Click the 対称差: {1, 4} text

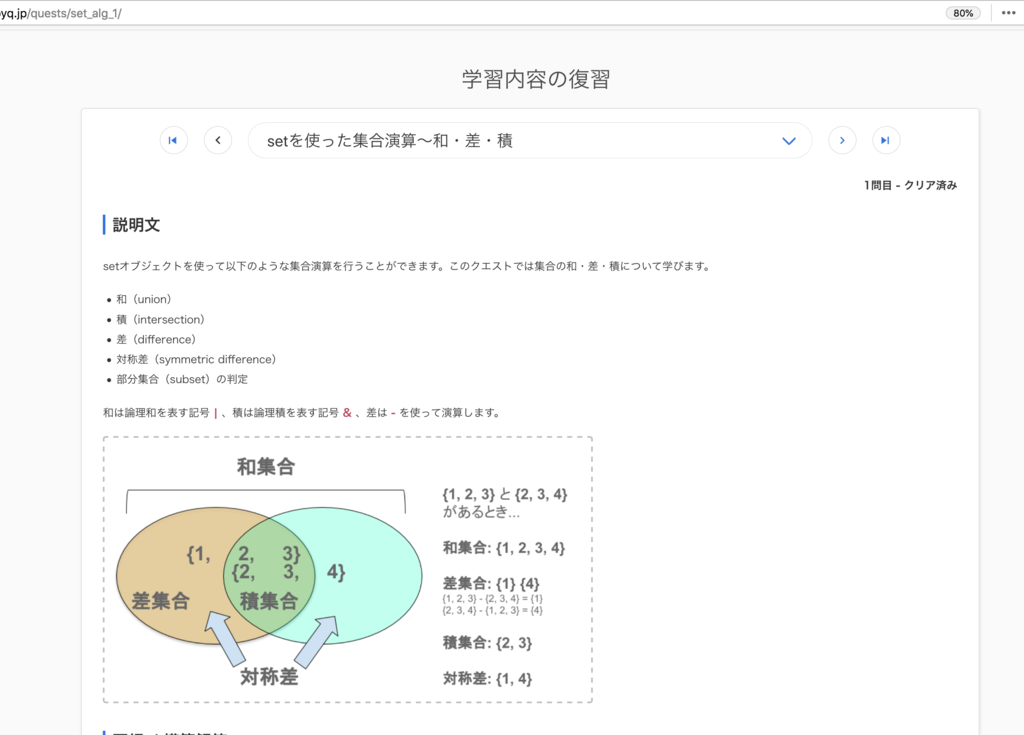487,679
